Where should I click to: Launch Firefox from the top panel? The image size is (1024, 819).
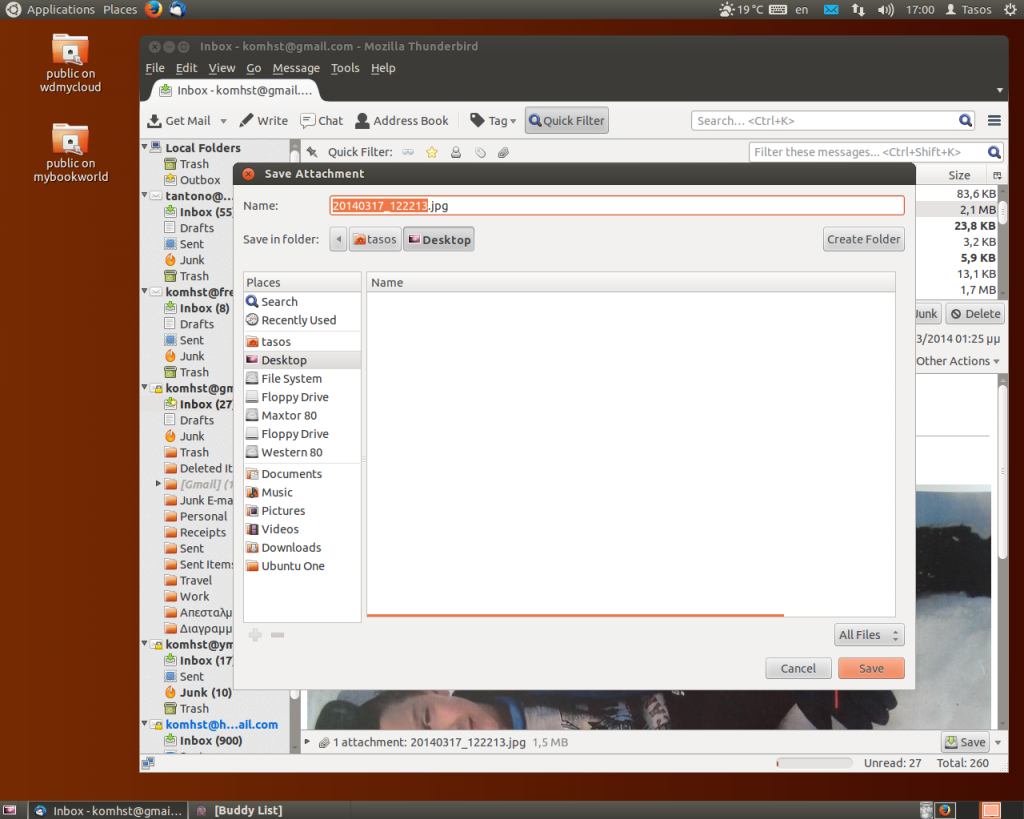click(153, 10)
